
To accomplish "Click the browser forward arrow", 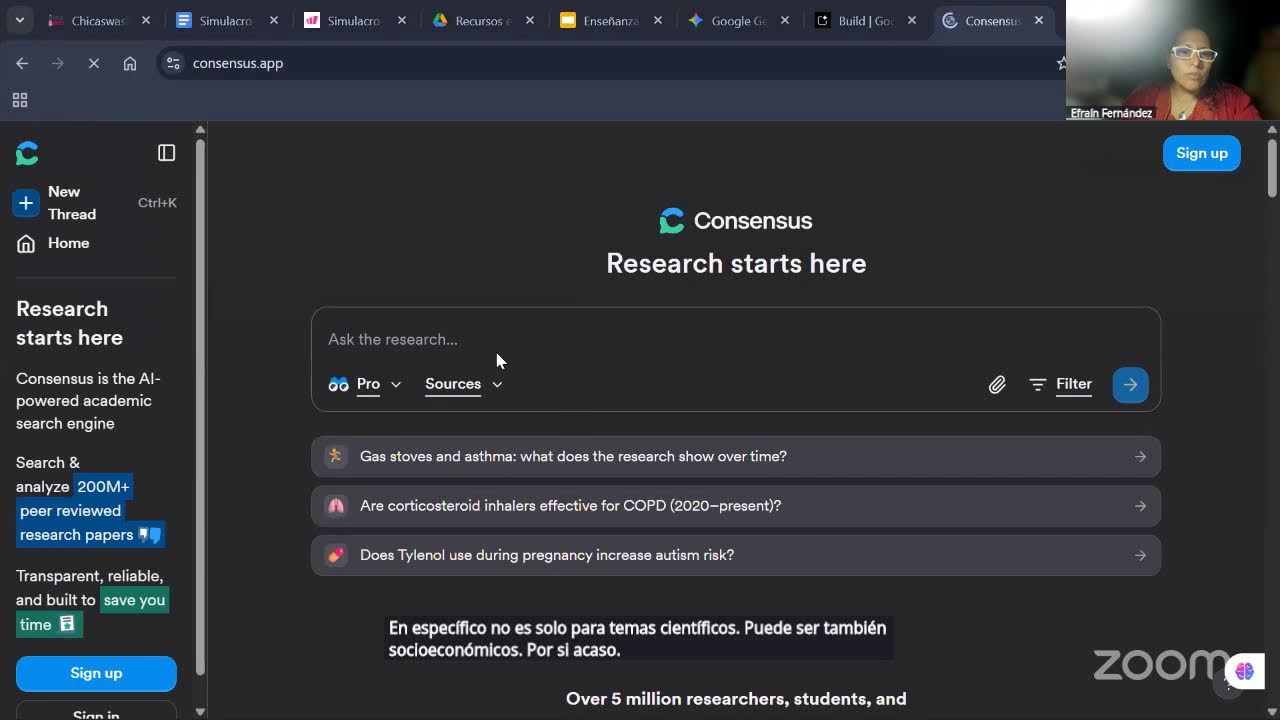I will point(57,63).
